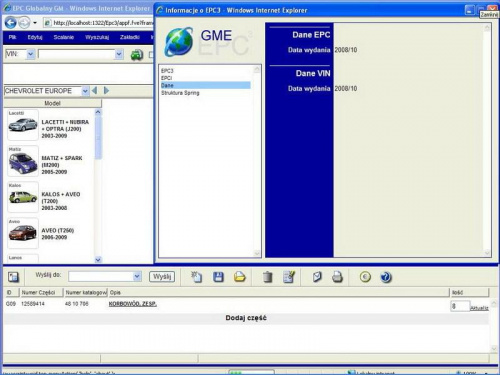Click the open folder icon in toolbar
This screenshot has height=375, width=500.
[239, 277]
